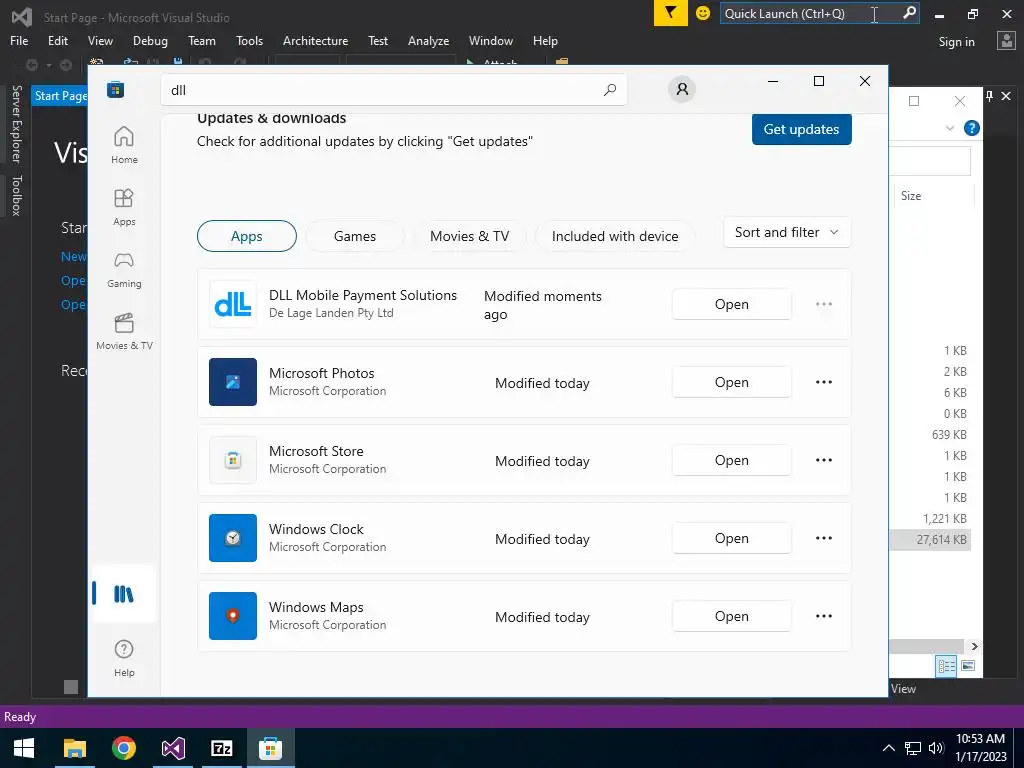This screenshot has width=1024, height=768.
Task: Open the Tools menu in Visual Studio
Action: [x=249, y=40]
